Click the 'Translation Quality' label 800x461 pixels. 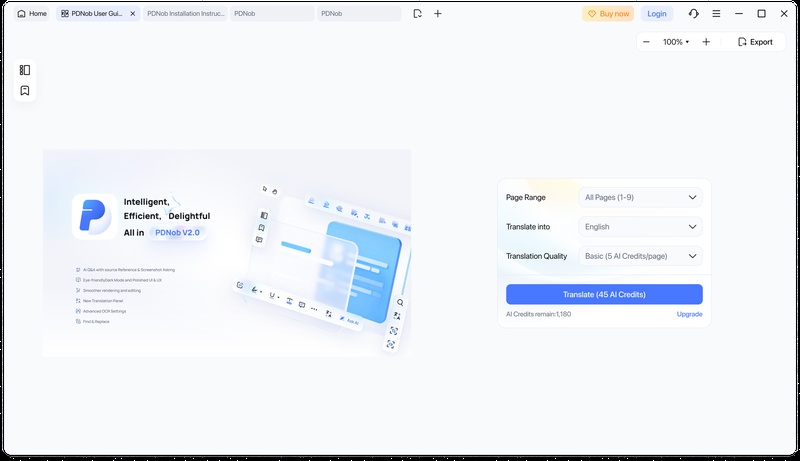(536, 256)
